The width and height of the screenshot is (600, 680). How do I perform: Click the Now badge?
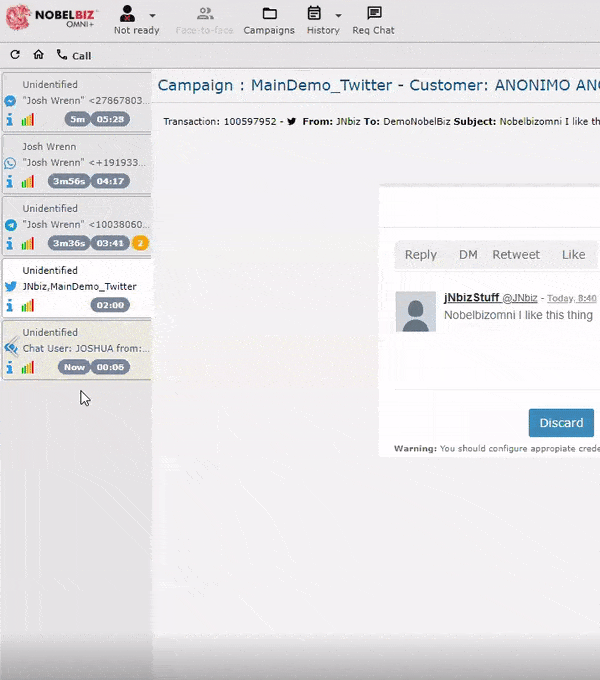pyautogui.click(x=74, y=367)
